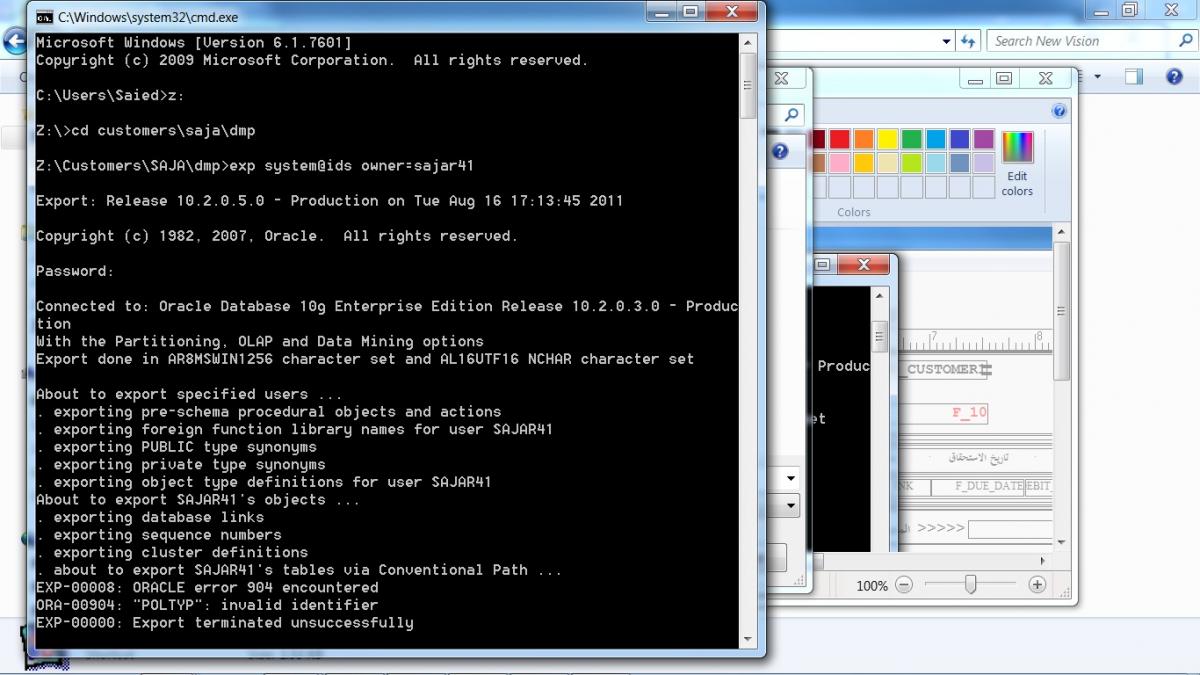The width and height of the screenshot is (1200, 675).
Task: Open Explorer help question mark icon
Action: point(1174,77)
